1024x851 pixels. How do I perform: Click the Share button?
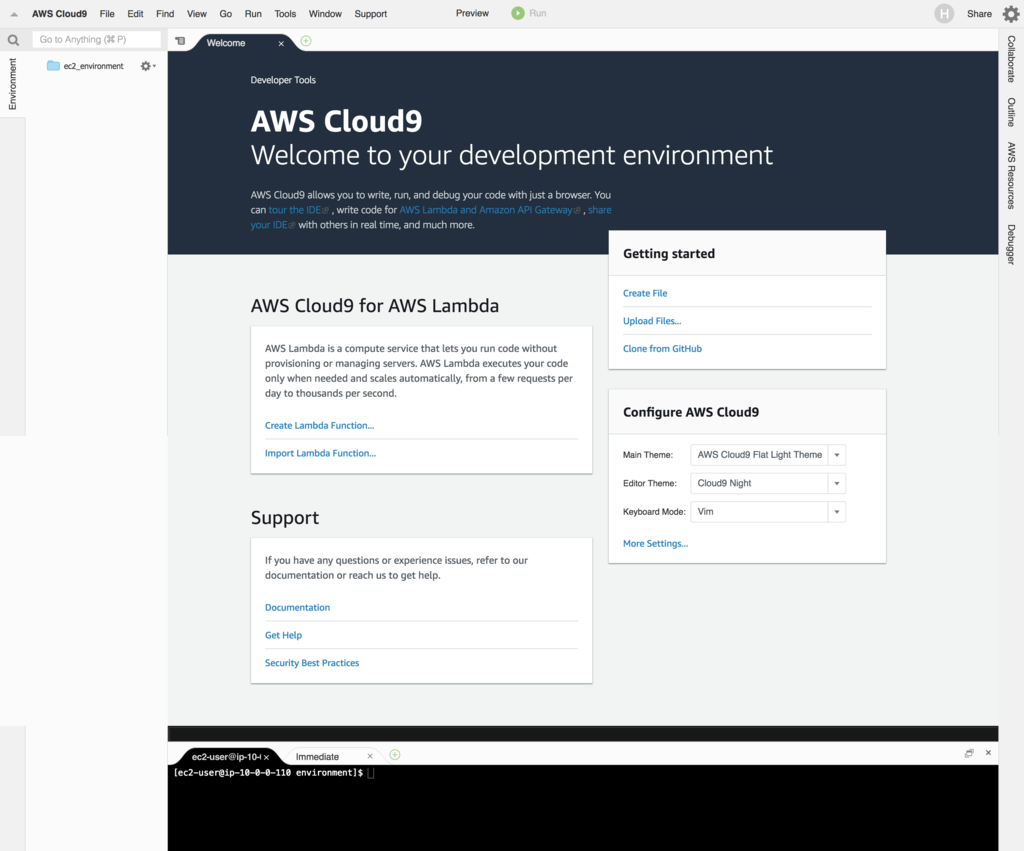tap(979, 14)
